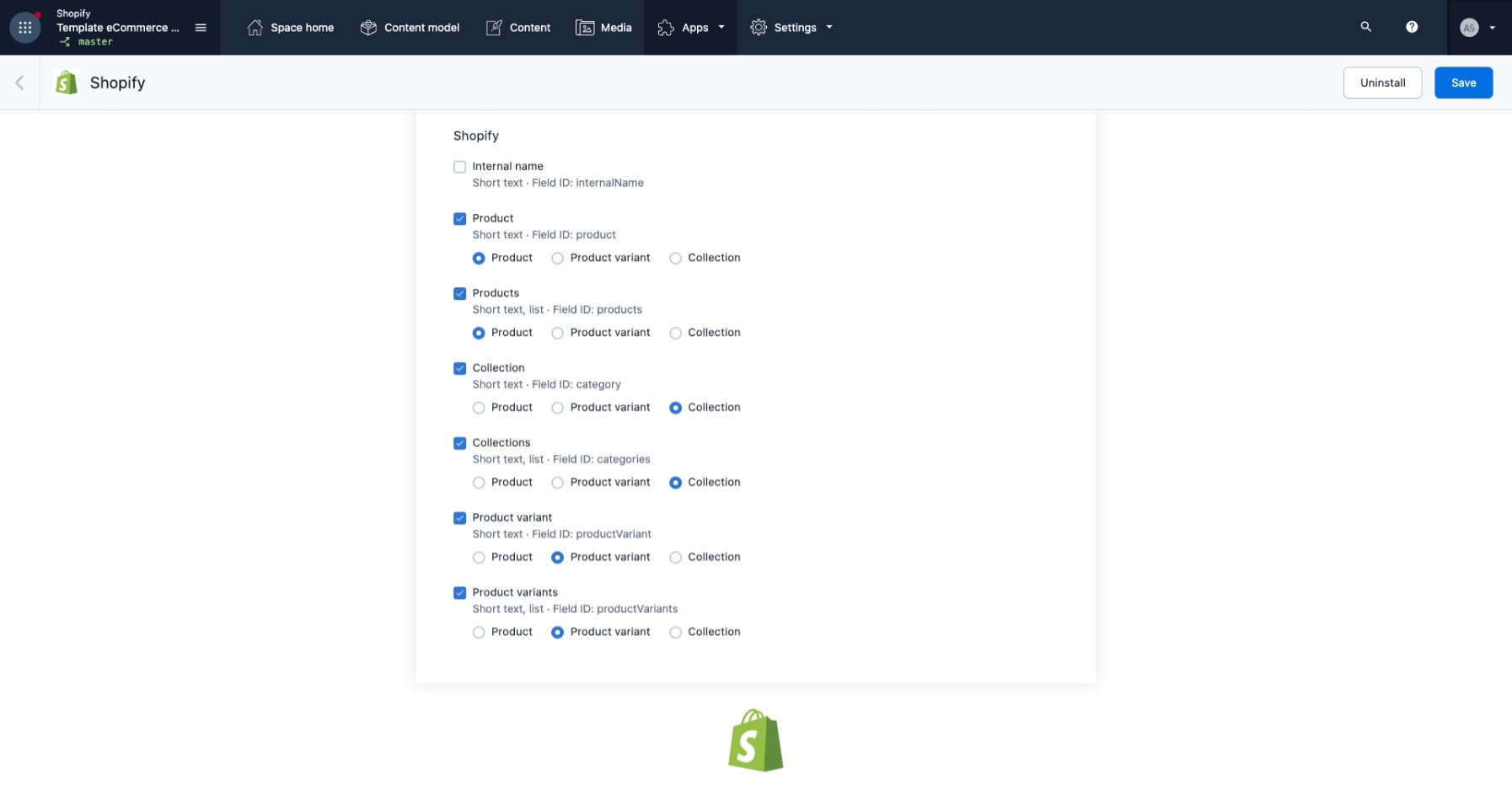Click the Shopify logo in header
The width and height of the screenshot is (1512, 796).
click(x=66, y=83)
